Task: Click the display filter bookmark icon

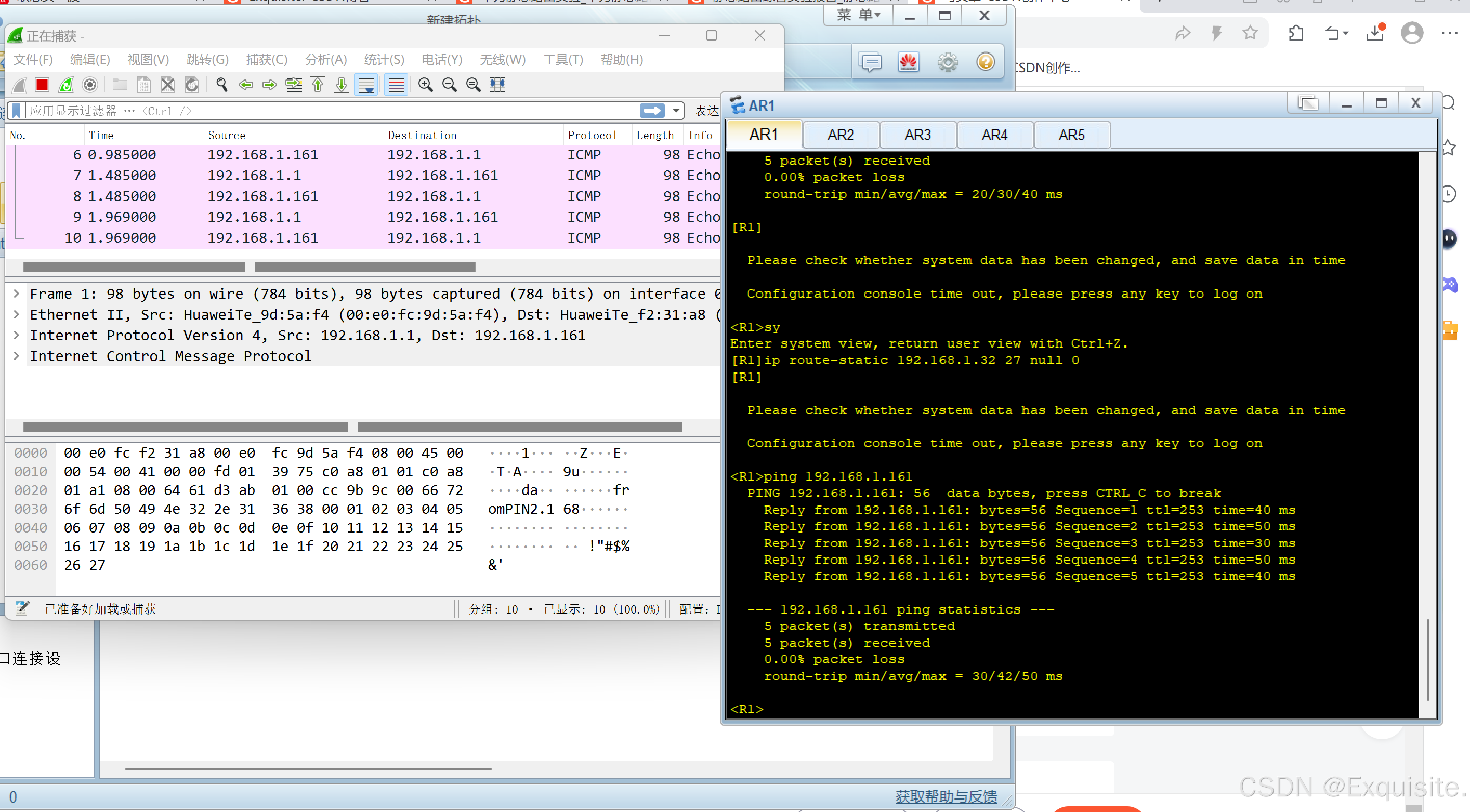Action: coord(16,111)
